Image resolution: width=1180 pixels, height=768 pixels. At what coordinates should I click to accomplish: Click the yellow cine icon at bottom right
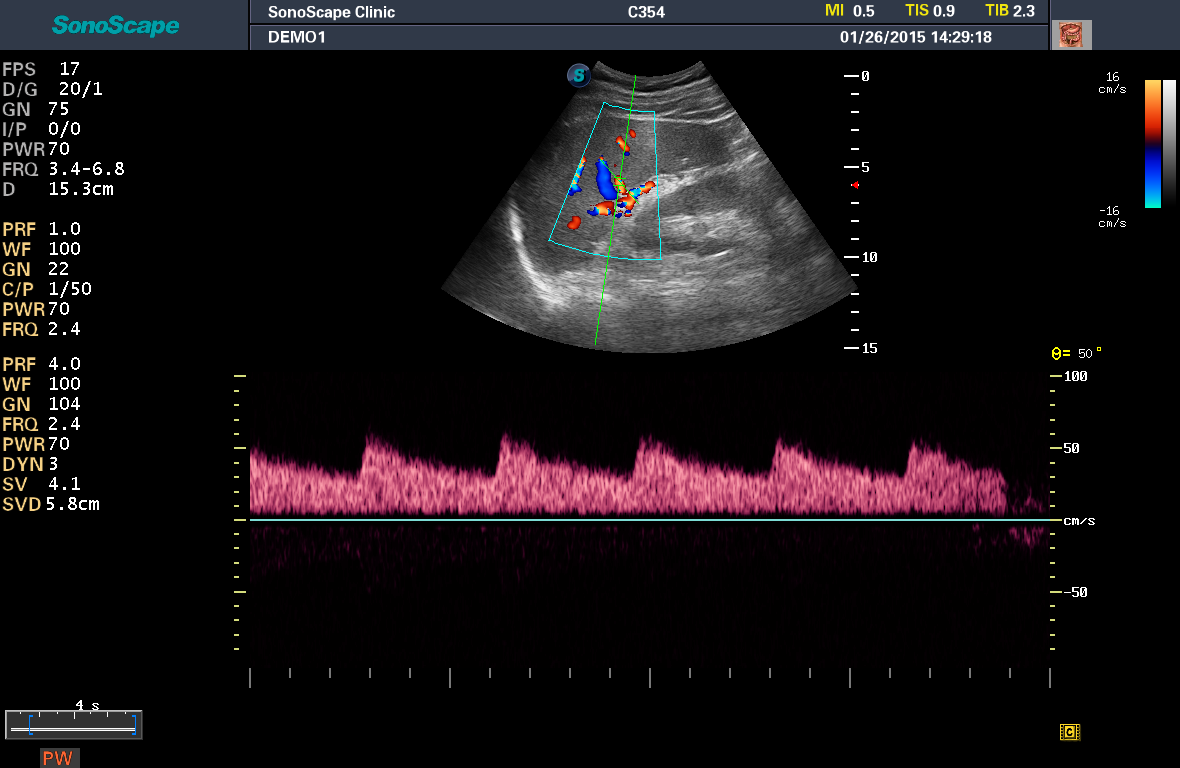(1069, 732)
